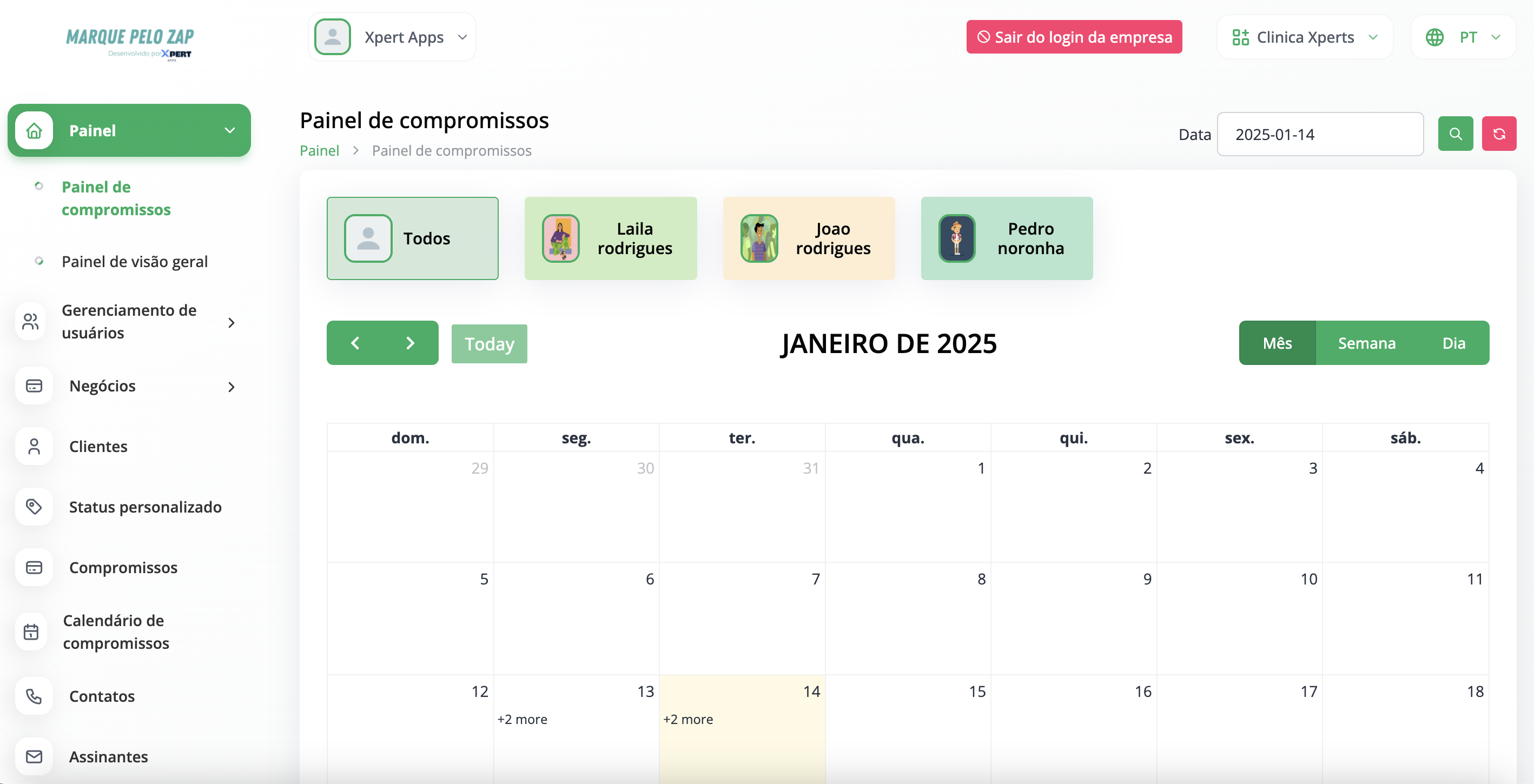This screenshot has width=1534, height=784.
Task: Filter calendar by Pedro noronha
Action: point(1007,238)
